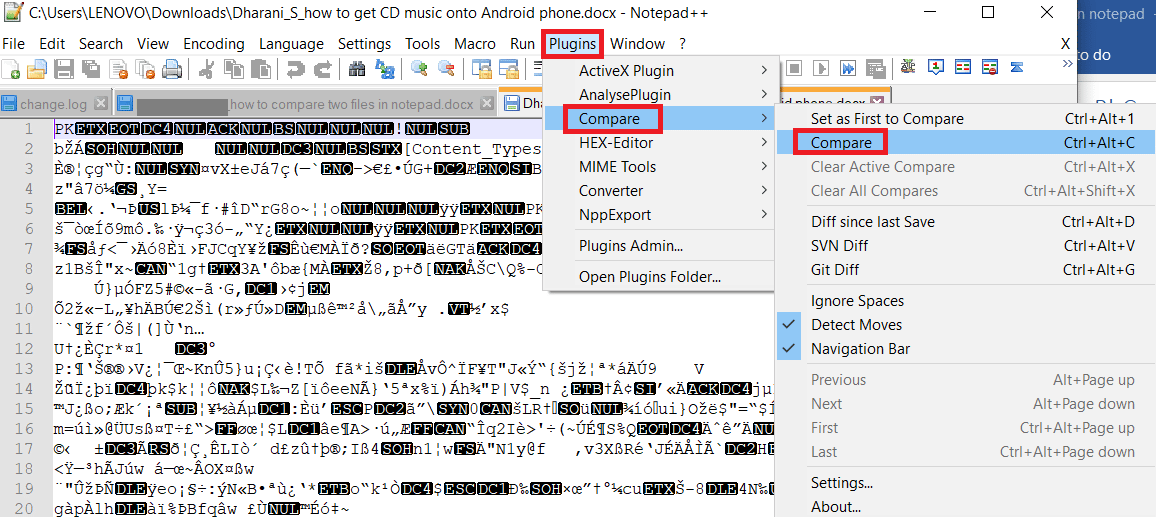Expand the HEX-Editor submenu
Image resolution: width=1156 pixels, height=517 pixels.
(661, 142)
